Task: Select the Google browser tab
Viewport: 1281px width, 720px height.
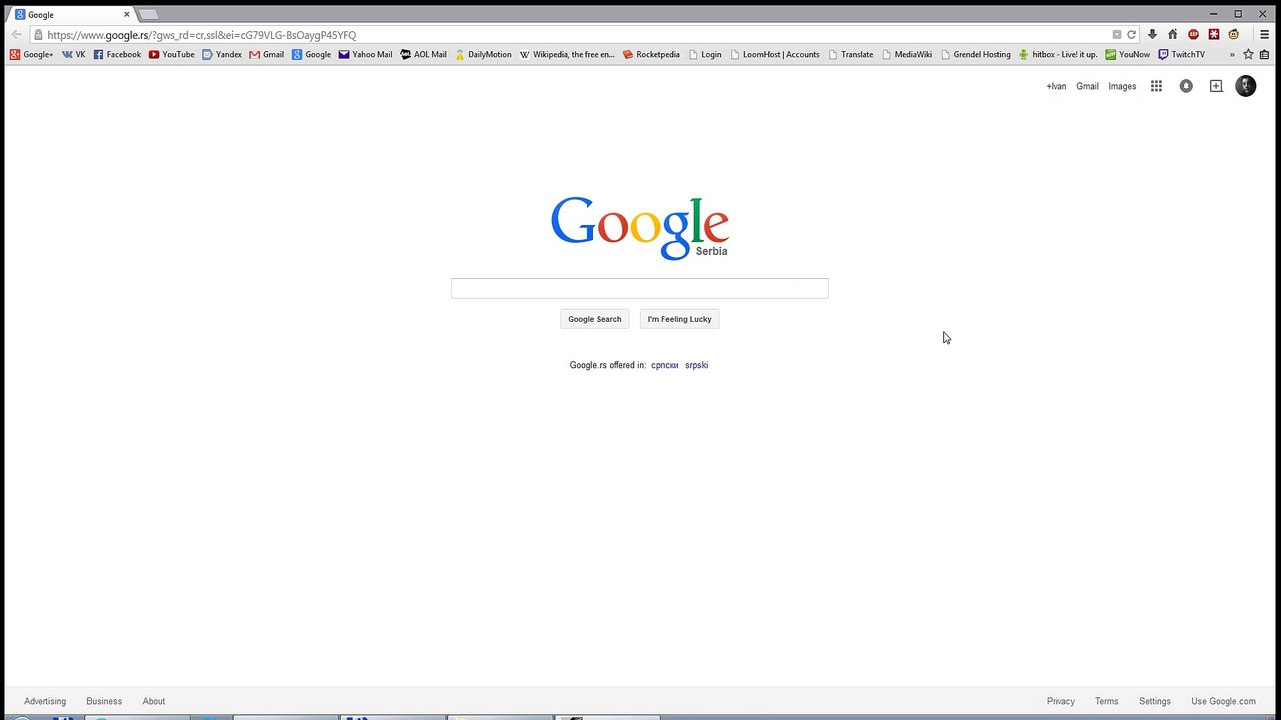Action: (70, 15)
